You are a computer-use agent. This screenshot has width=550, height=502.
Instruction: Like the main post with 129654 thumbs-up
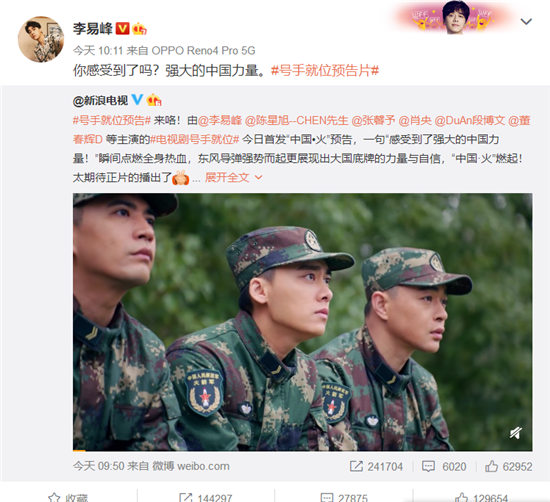461,497
